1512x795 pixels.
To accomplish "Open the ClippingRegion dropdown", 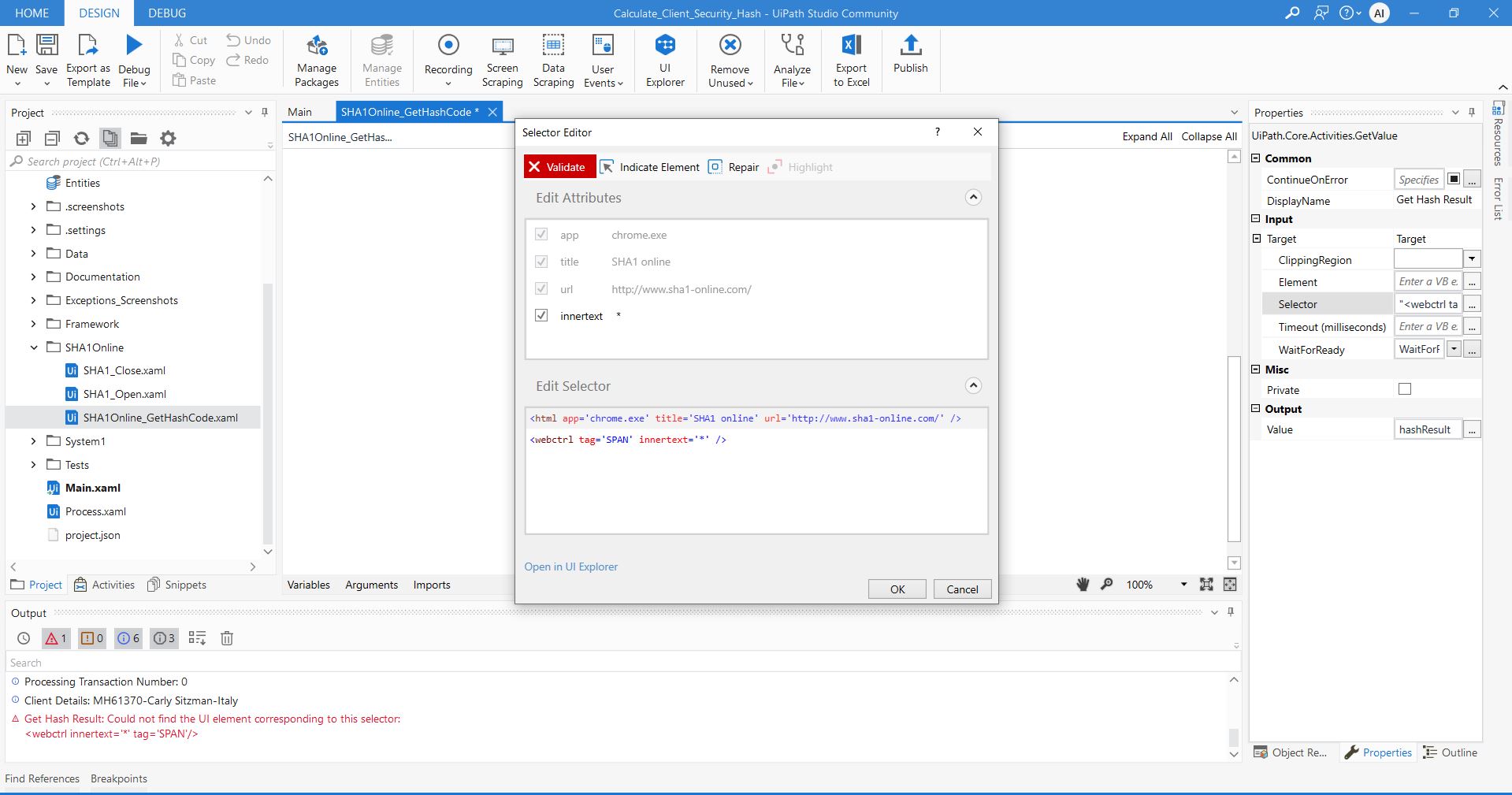I will tap(1471, 259).
